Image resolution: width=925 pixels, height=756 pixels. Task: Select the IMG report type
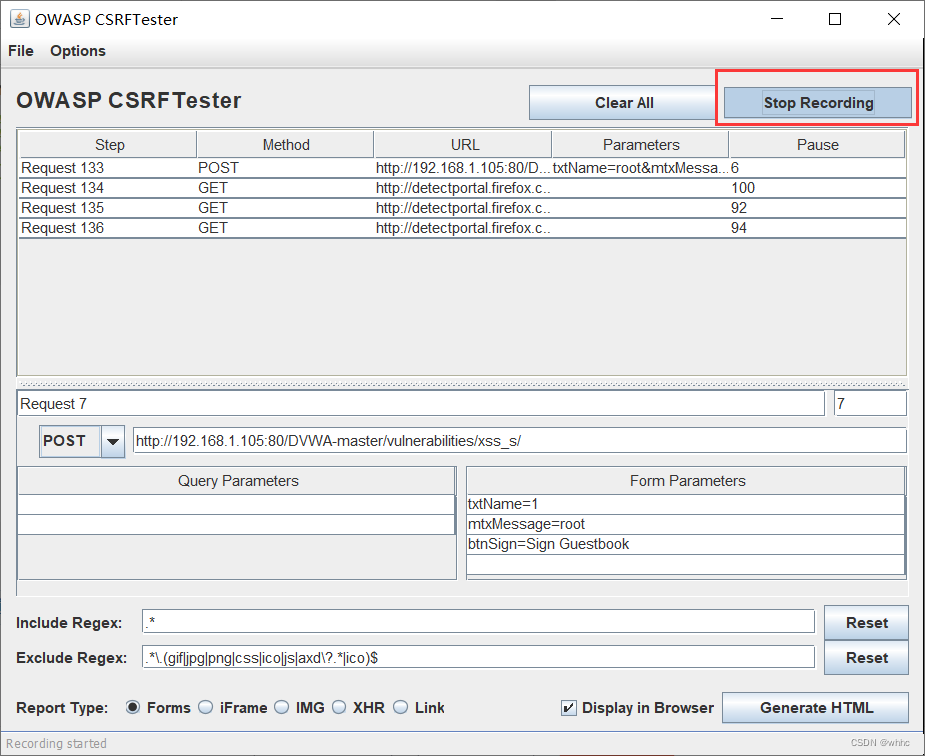click(x=282, y=707)
